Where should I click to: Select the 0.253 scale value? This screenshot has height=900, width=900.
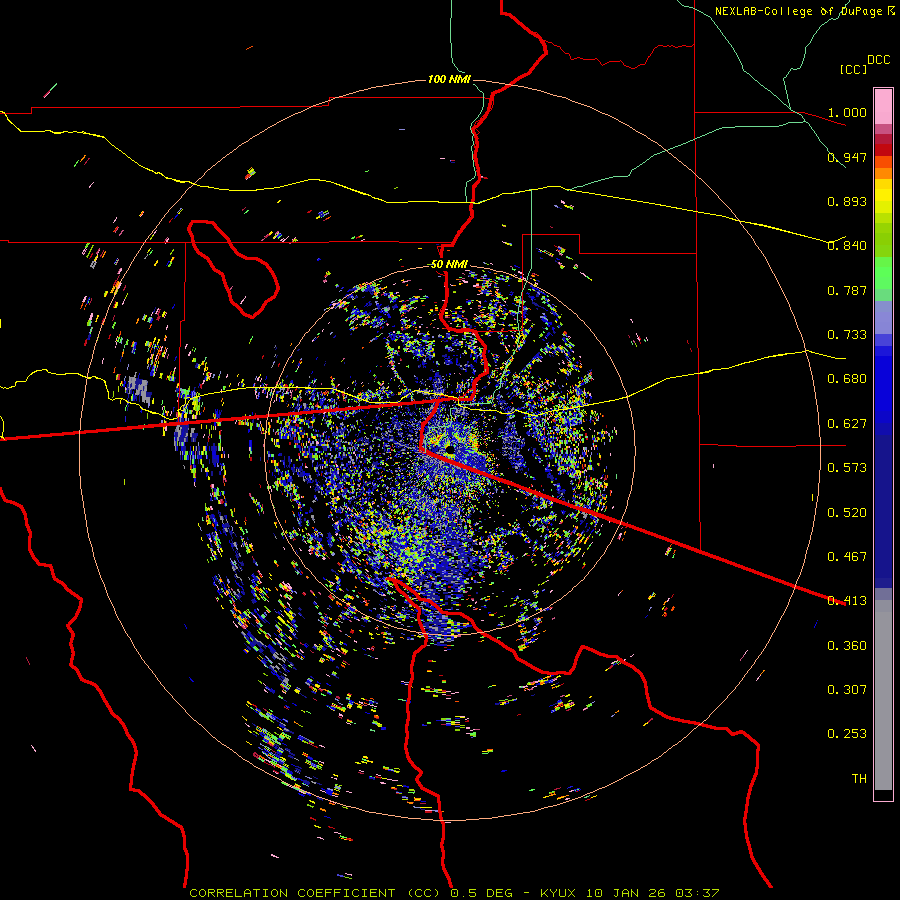pyautogui.click(x=847, y=734)
